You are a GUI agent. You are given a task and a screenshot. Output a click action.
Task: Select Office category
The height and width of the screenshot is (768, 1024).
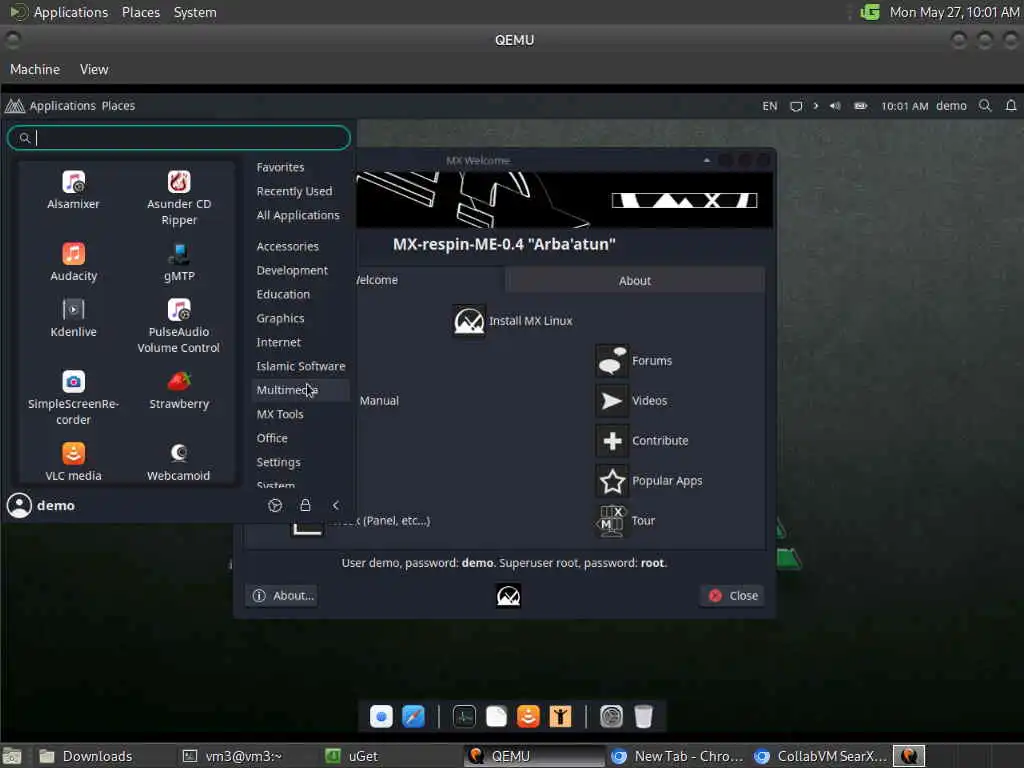(x=272, y=438)
